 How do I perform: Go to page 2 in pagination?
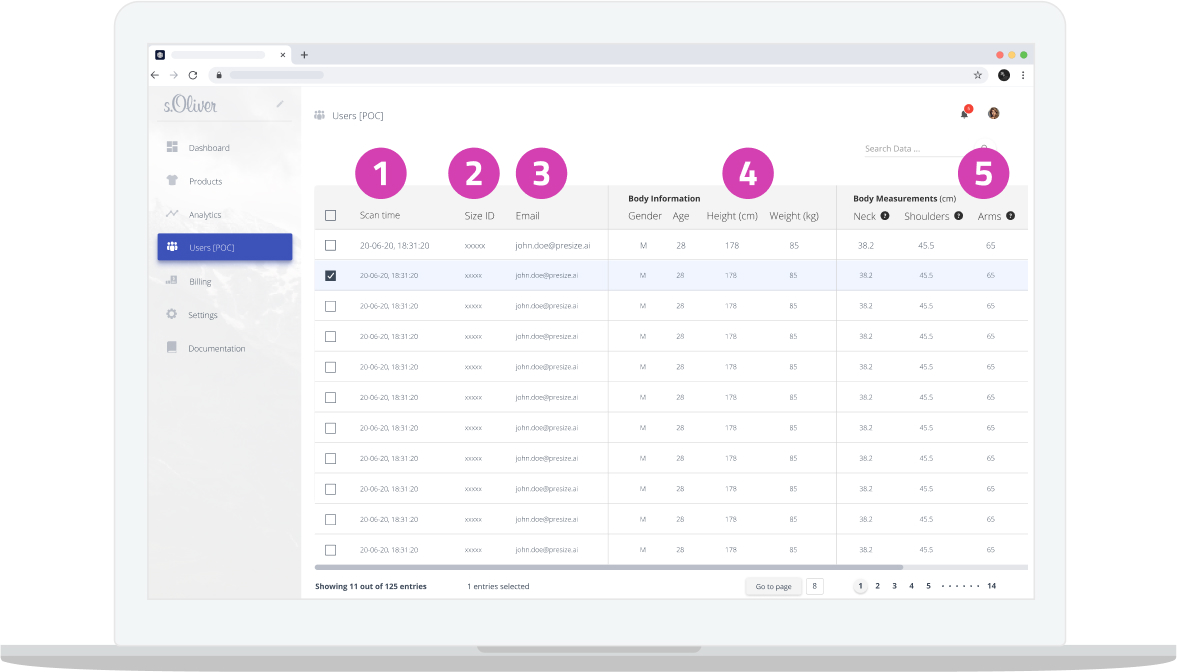click(877, 586)
